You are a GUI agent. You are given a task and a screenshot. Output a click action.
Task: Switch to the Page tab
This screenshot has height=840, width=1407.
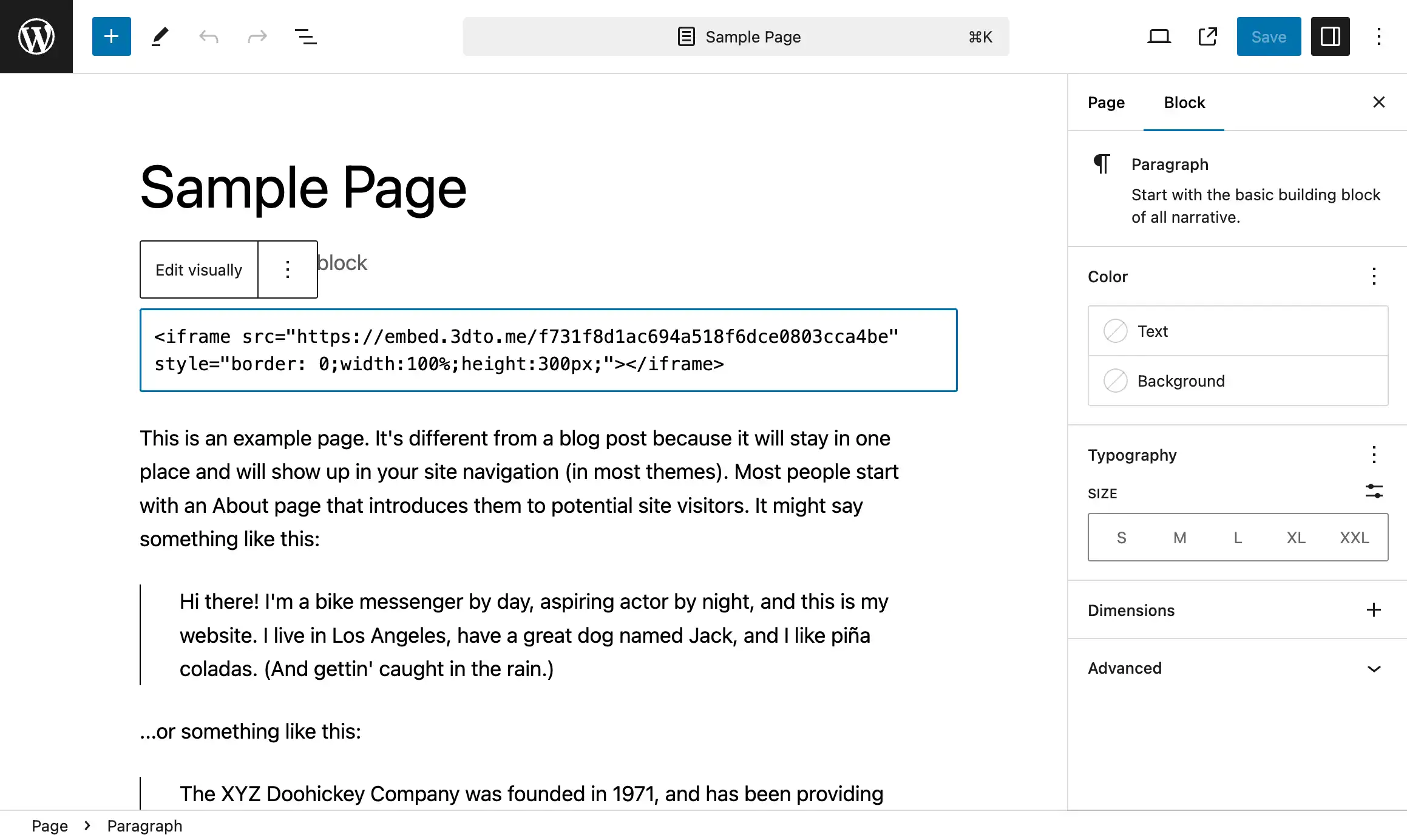(x=1106, y=102)
